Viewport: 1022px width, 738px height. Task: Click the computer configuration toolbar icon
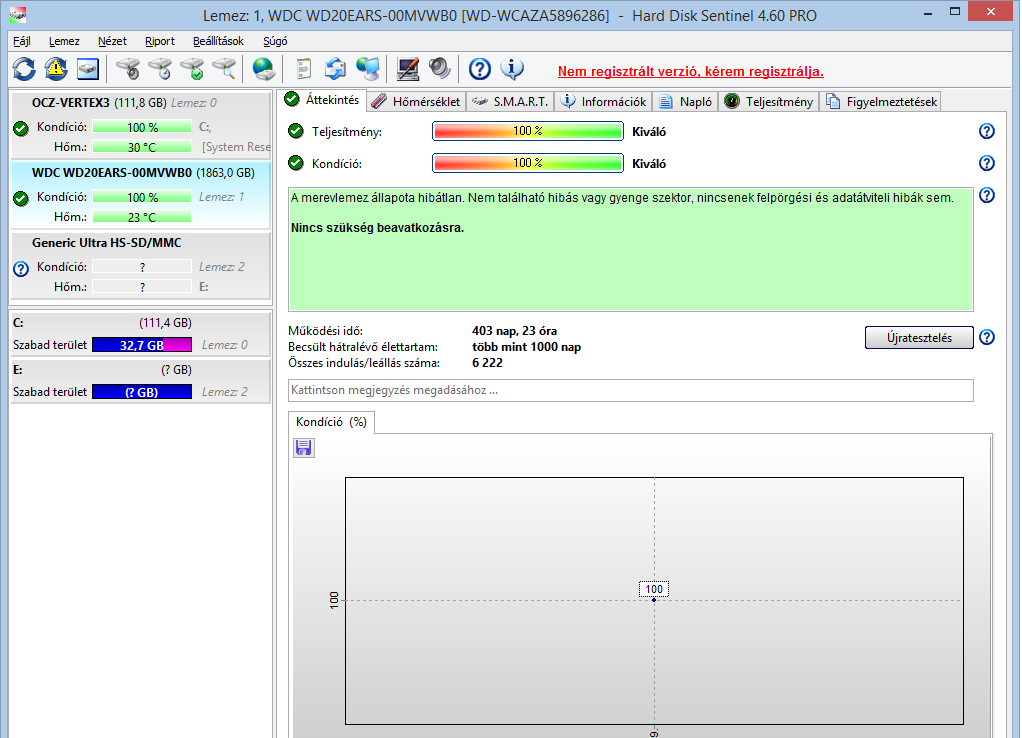(x=408, y=68)
